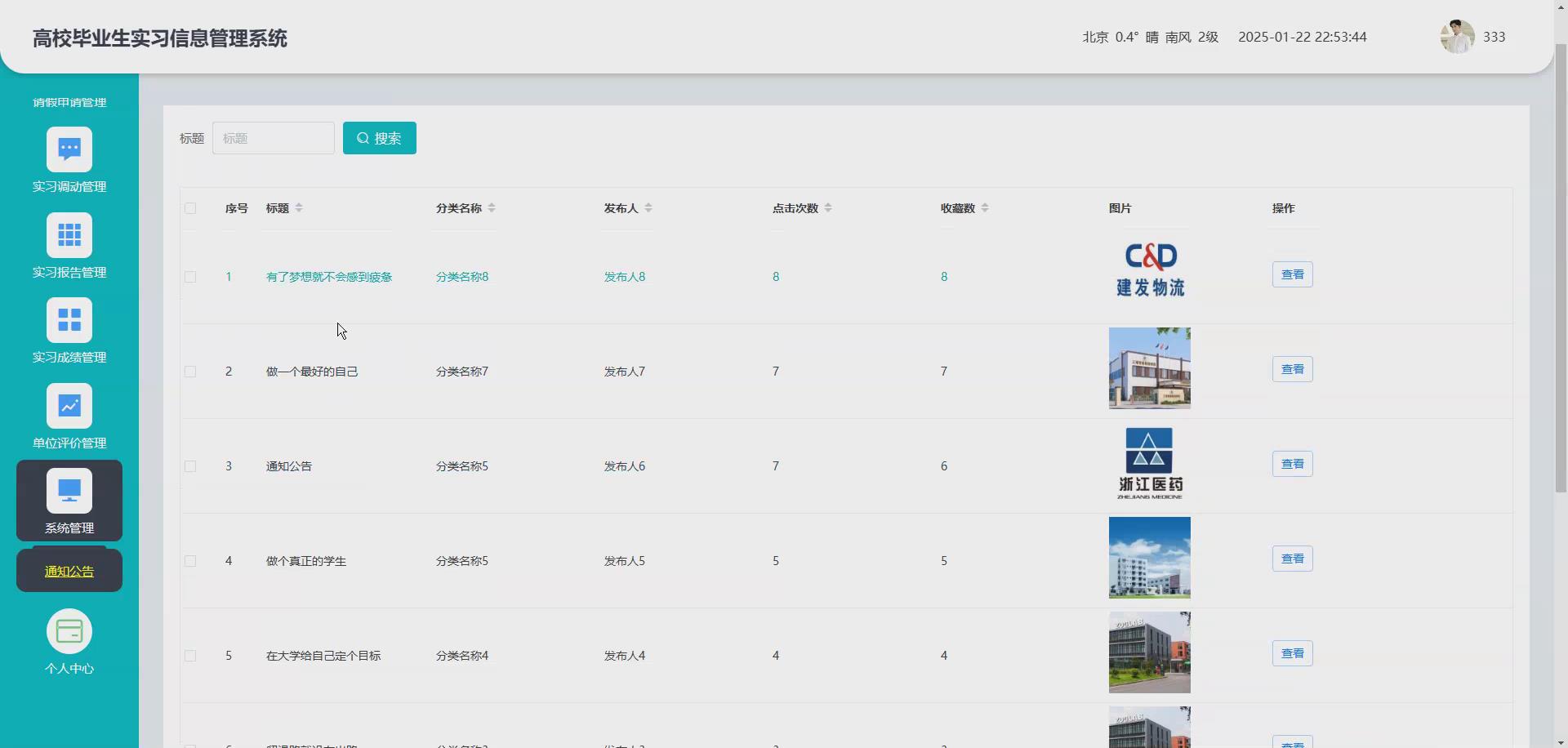The width and height of the screenshot is (1568, 748).
Task: Click the user avatar next to 333
Action: click(1457, 37)
